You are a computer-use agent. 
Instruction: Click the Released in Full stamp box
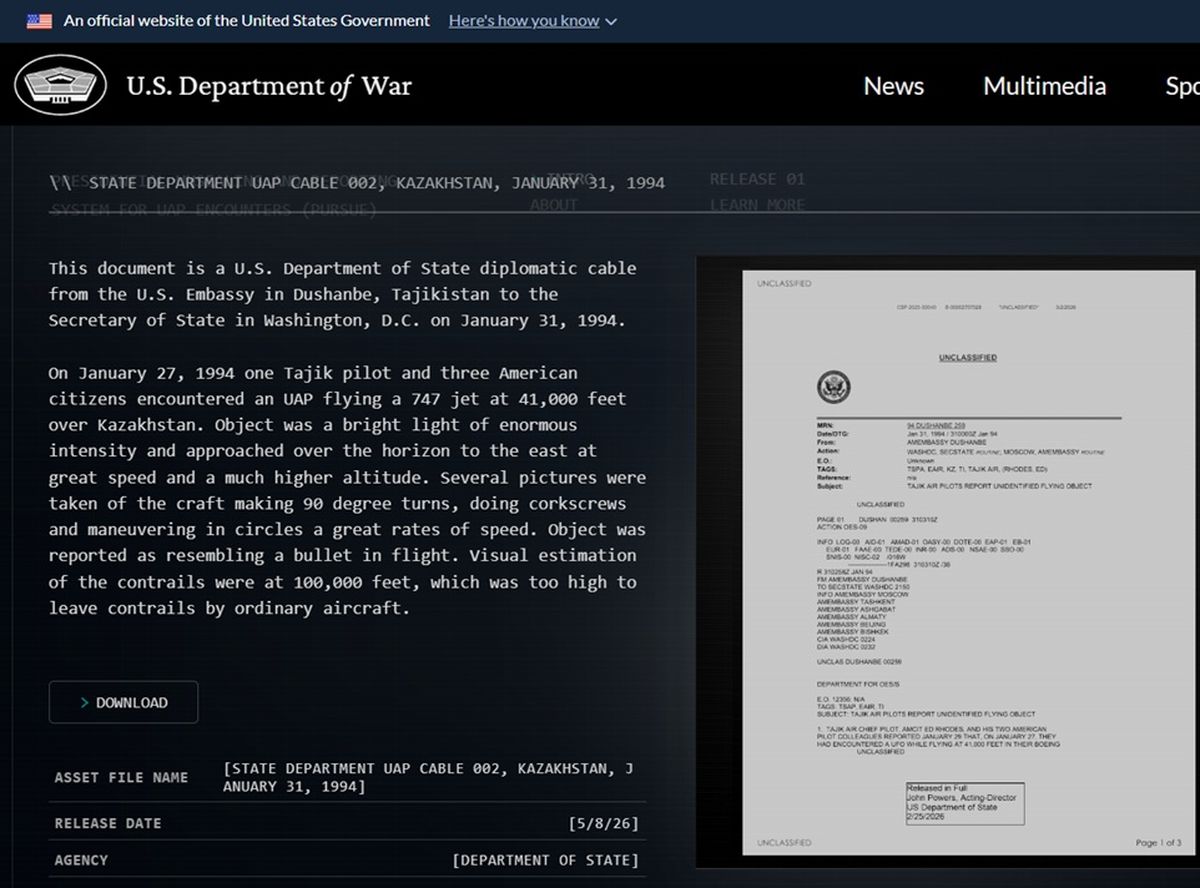[x=964, y=804]
